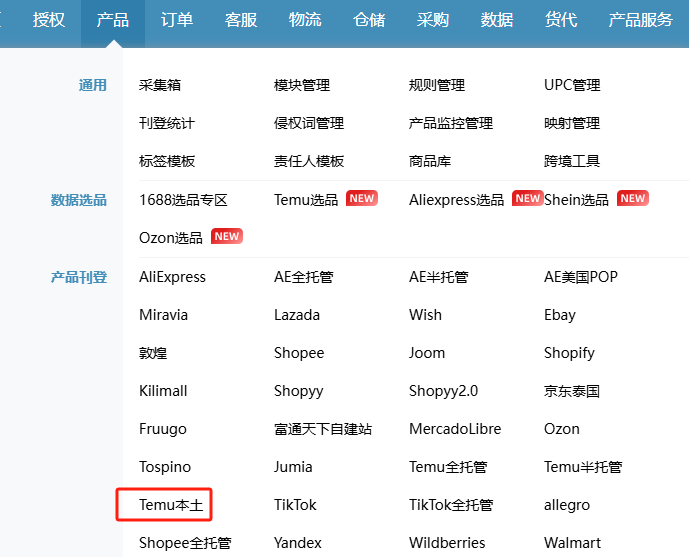Select AE全托管 listing
The height and width of the screenshot is (557, 689).
pos(304,277)
